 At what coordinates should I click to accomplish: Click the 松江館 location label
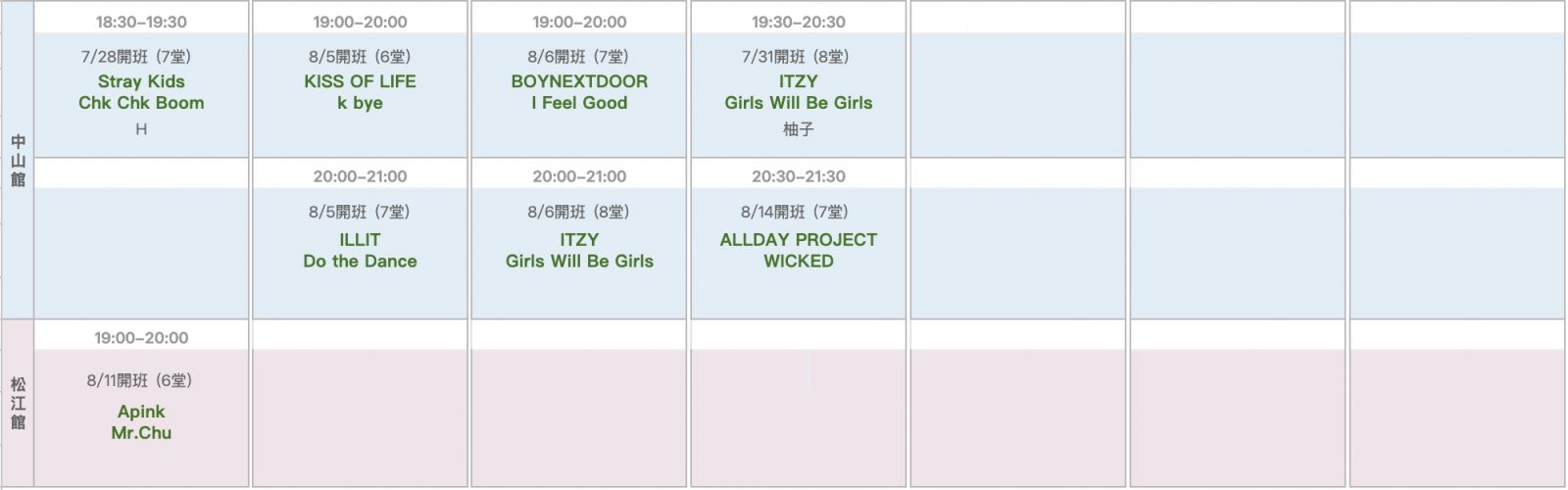[18, 403]
